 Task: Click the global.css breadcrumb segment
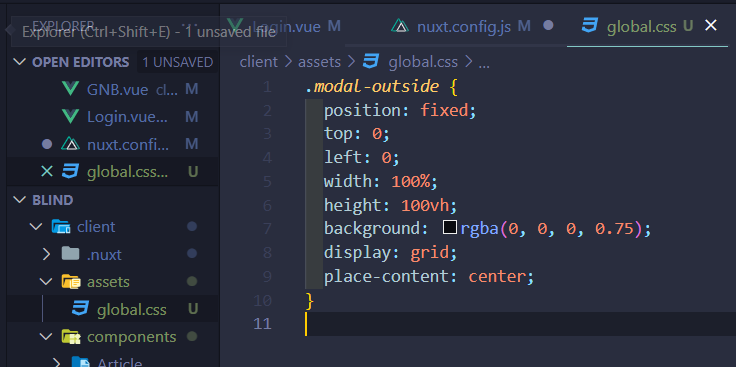[x=423, y=62]
